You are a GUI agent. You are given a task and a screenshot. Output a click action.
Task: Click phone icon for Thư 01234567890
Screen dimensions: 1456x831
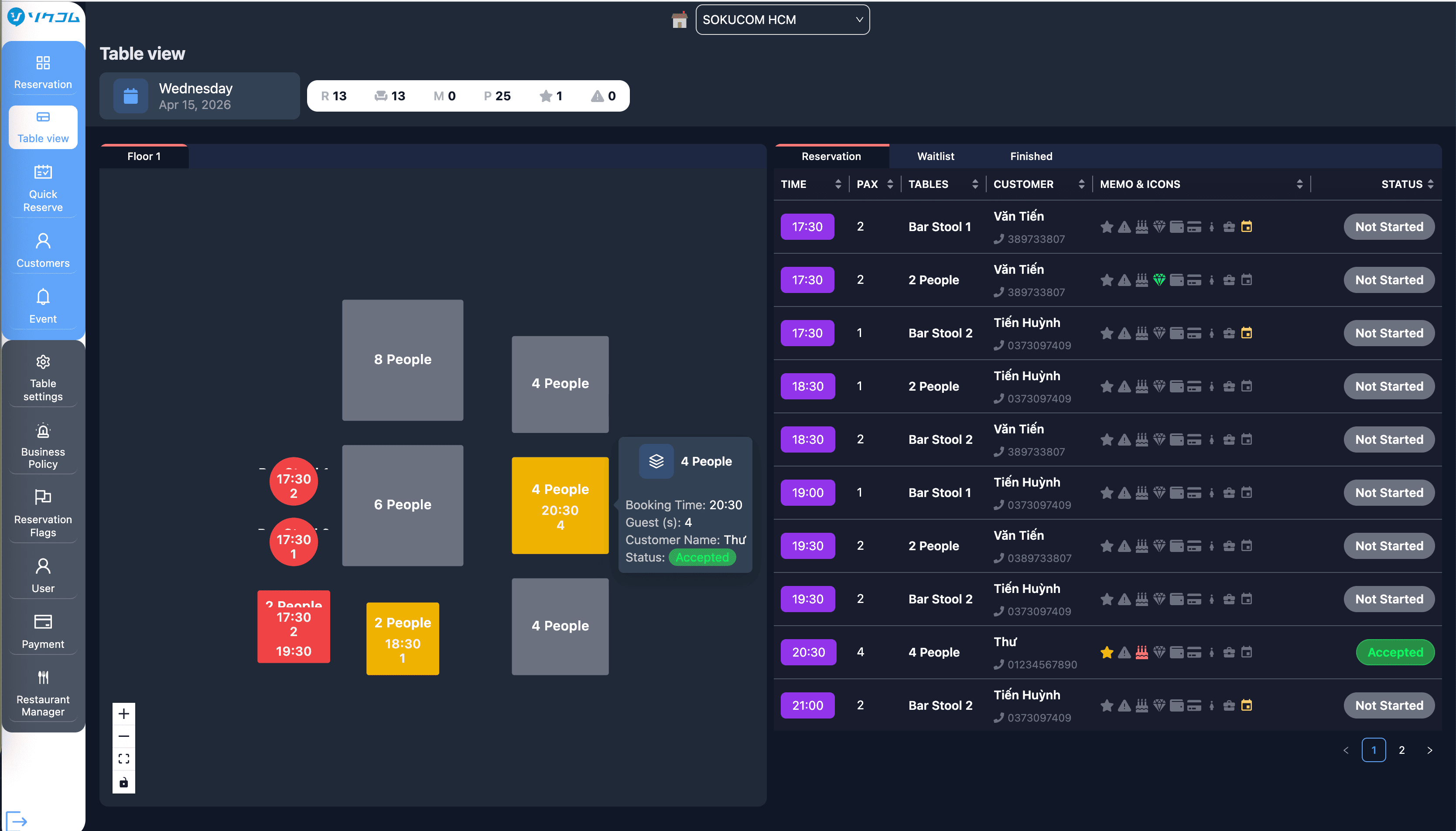click(x=998, y=664)
